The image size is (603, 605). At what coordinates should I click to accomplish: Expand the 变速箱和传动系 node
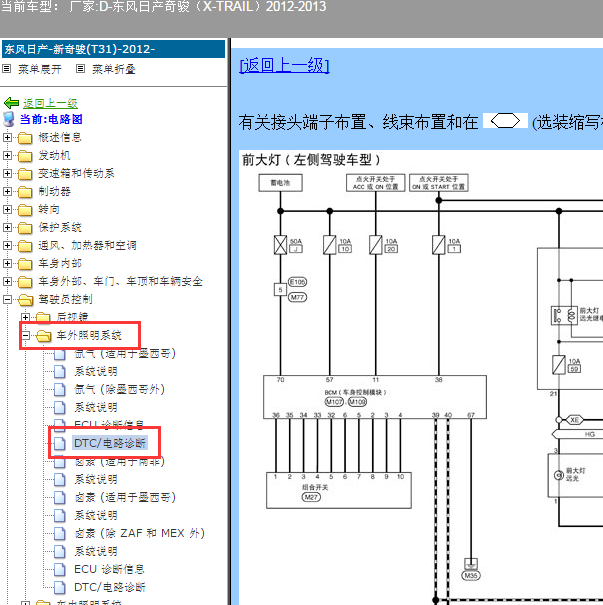pyautogui.click(x=7, y=173)
